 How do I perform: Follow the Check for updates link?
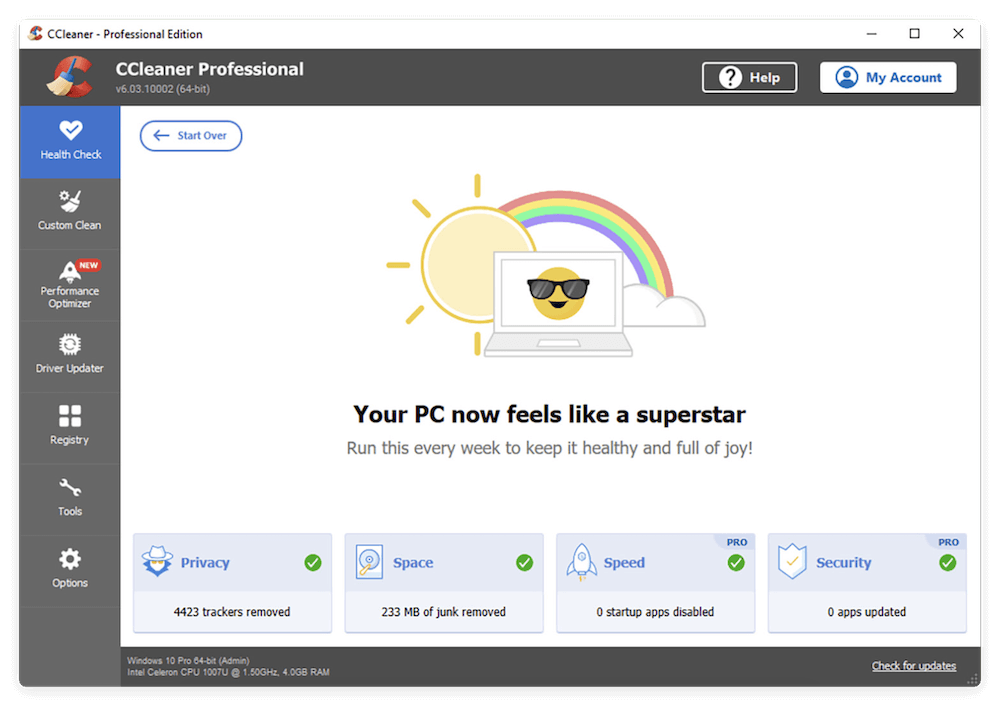[913, 665]
